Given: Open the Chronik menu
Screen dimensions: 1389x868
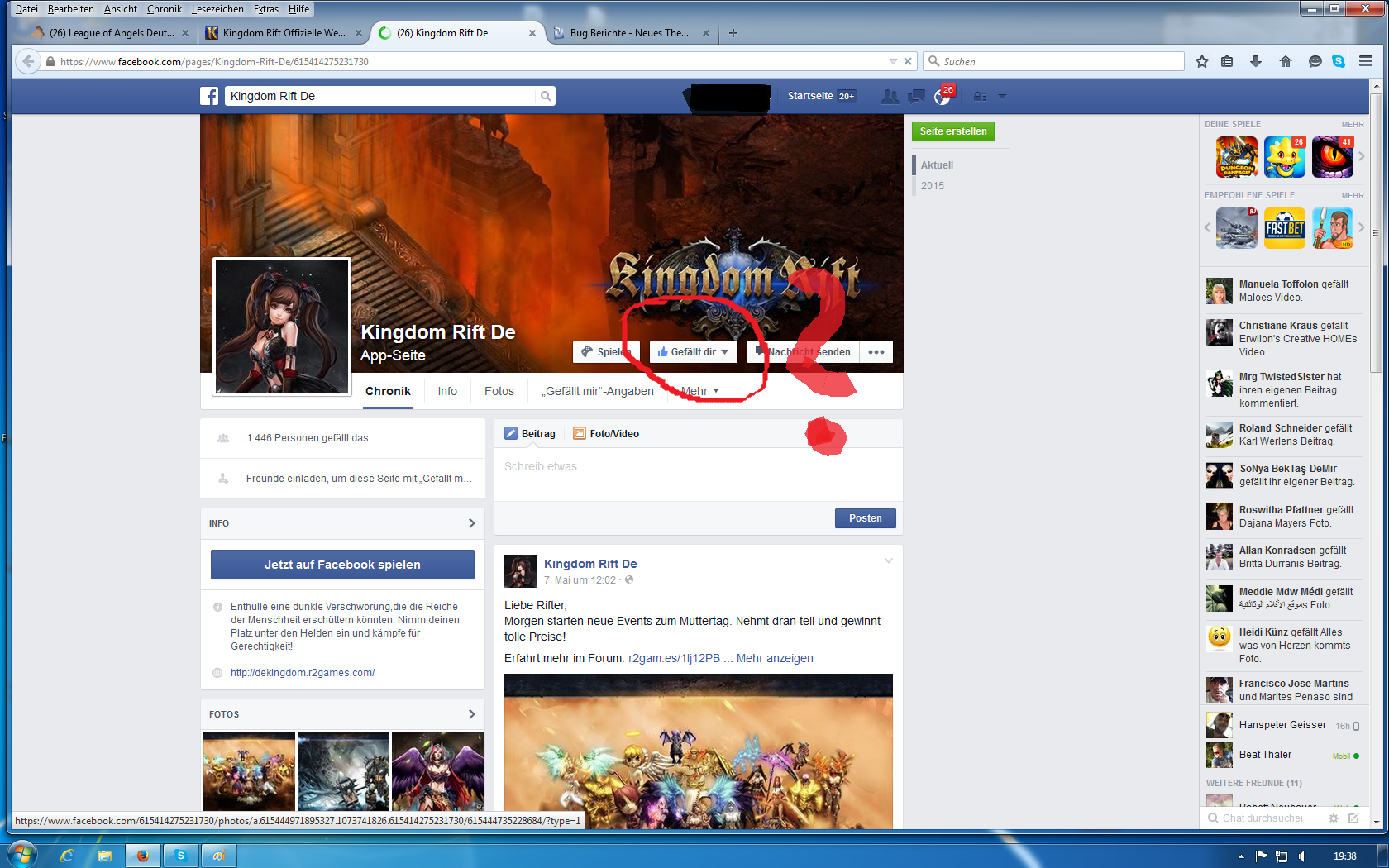Looking at the screenshot, I should tap(164, 9).
